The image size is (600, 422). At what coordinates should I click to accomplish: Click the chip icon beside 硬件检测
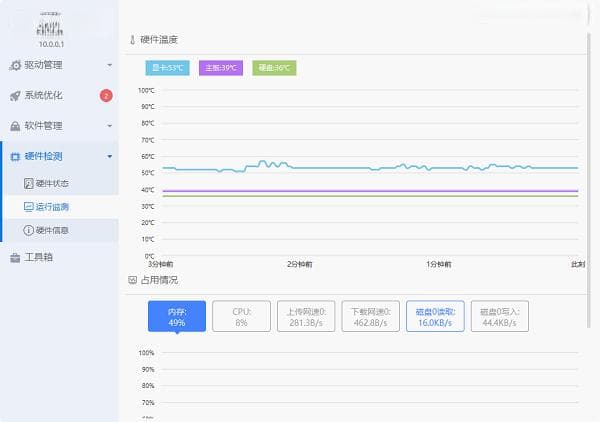click(x=15, y=156)
